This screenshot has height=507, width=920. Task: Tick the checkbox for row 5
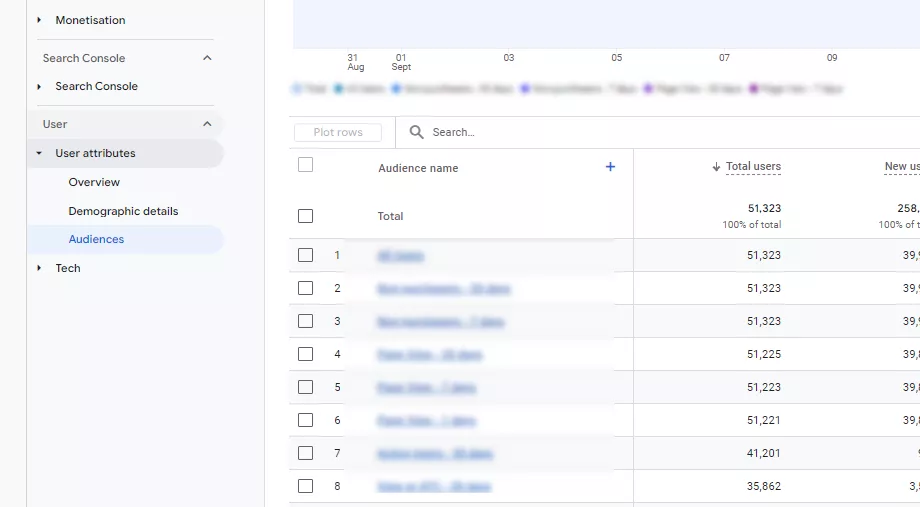(x=305, y=387)
